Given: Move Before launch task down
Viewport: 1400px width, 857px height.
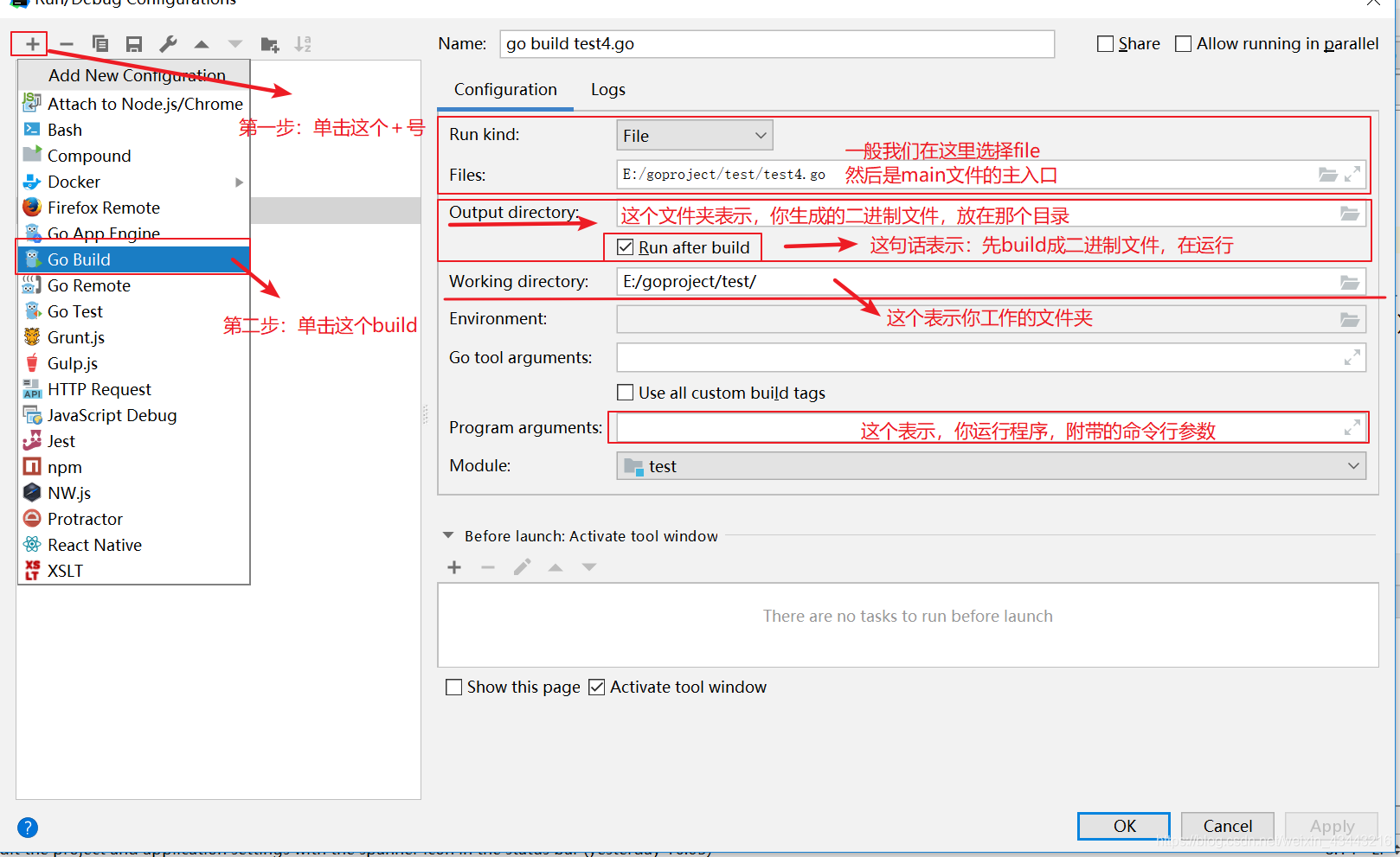Looking at the screenshot, I should pyautogui.click(x=589, y=567).
